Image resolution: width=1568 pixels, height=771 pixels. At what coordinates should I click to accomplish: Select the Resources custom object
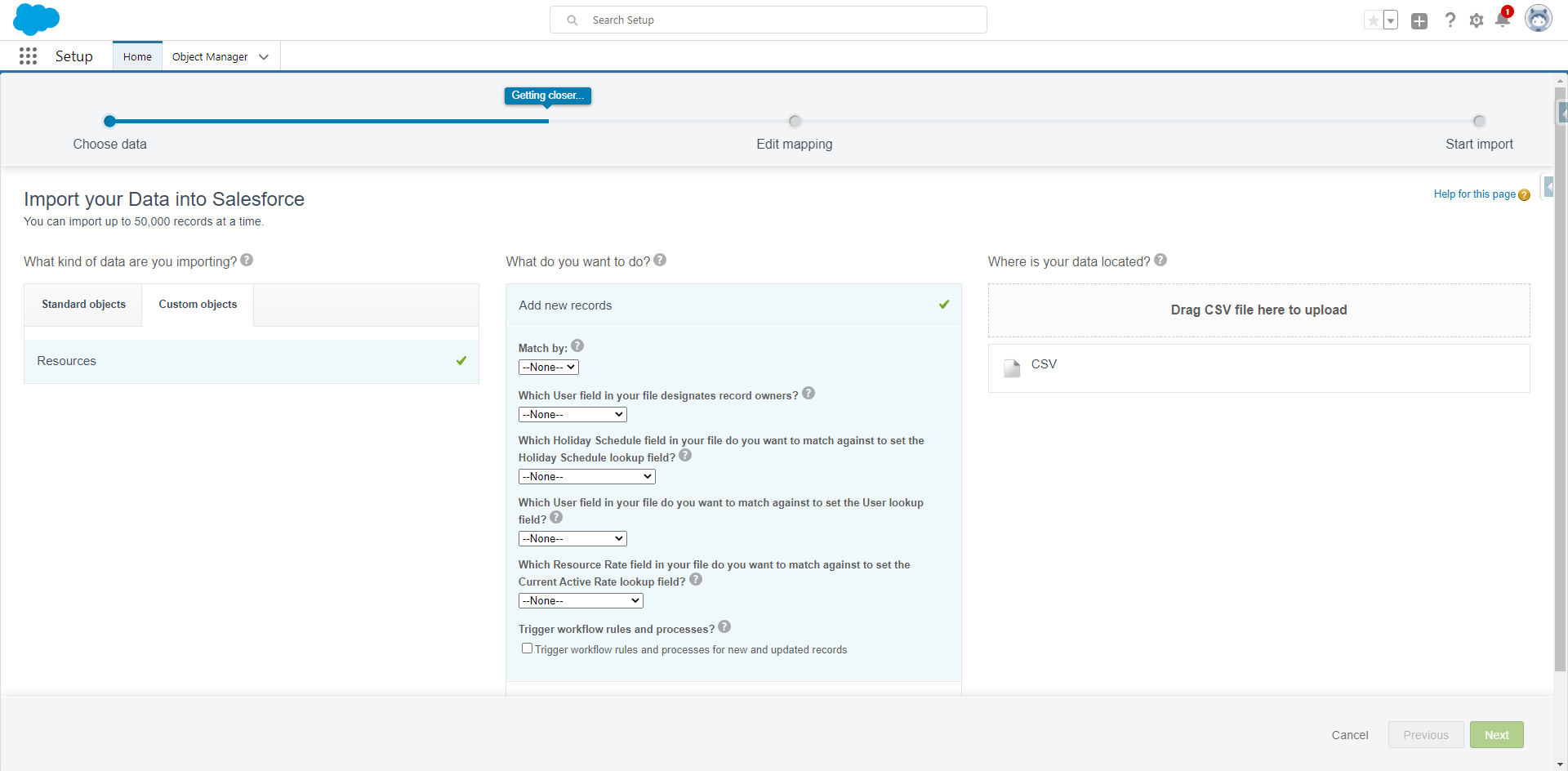click(252, 361)
